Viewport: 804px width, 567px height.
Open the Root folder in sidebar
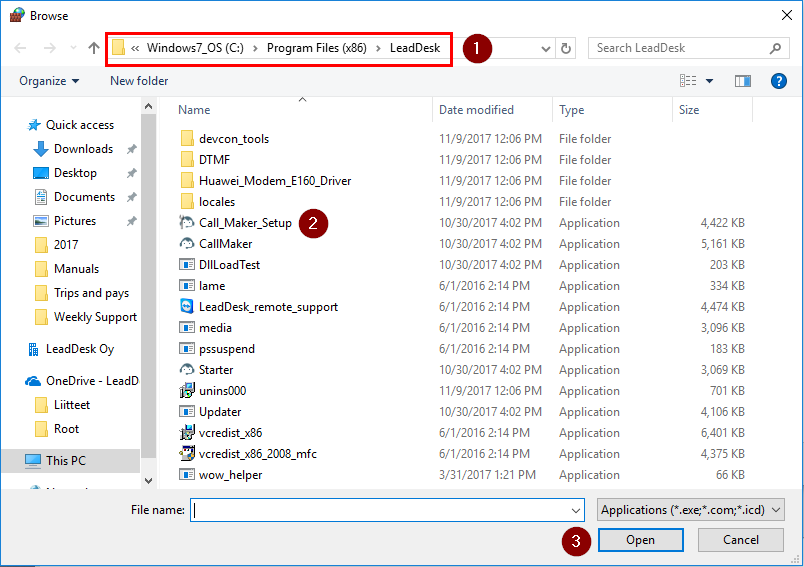point(66,430)
